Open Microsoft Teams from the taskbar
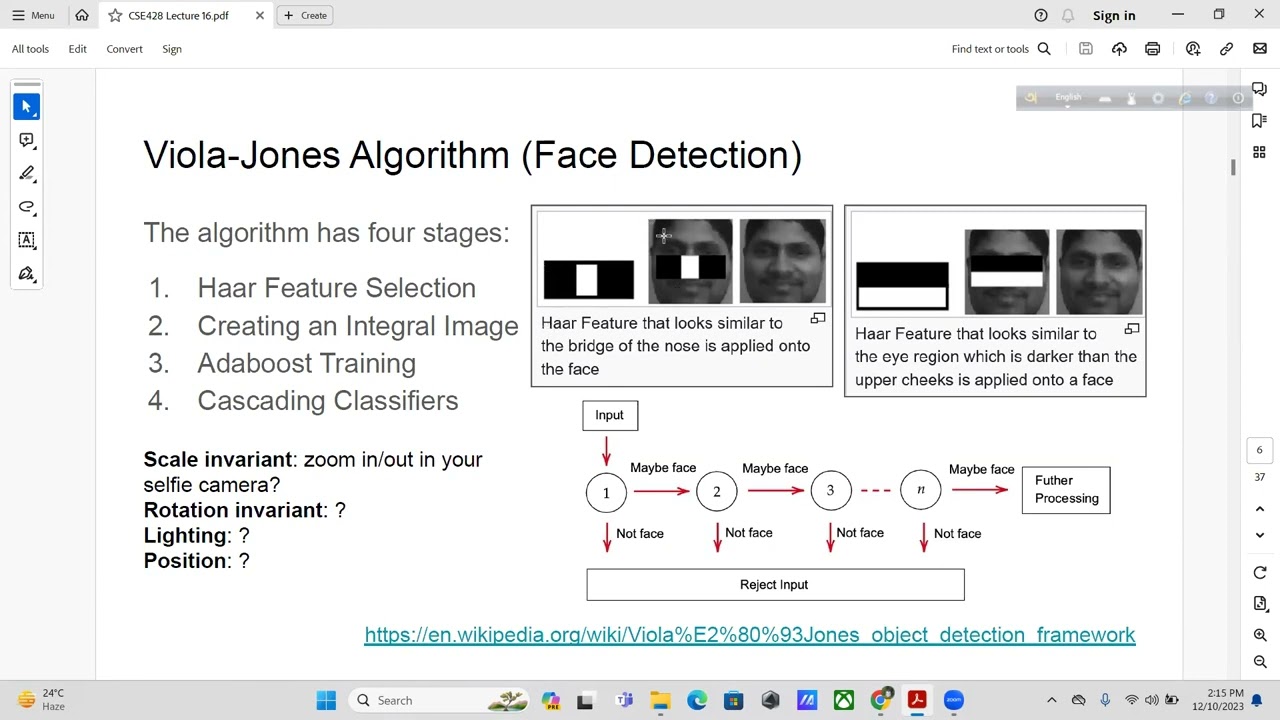 click(624, 700)
